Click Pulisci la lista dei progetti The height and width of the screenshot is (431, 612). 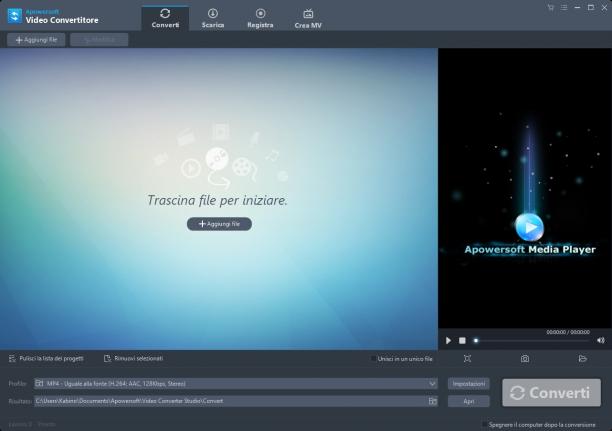click(46, 358)
